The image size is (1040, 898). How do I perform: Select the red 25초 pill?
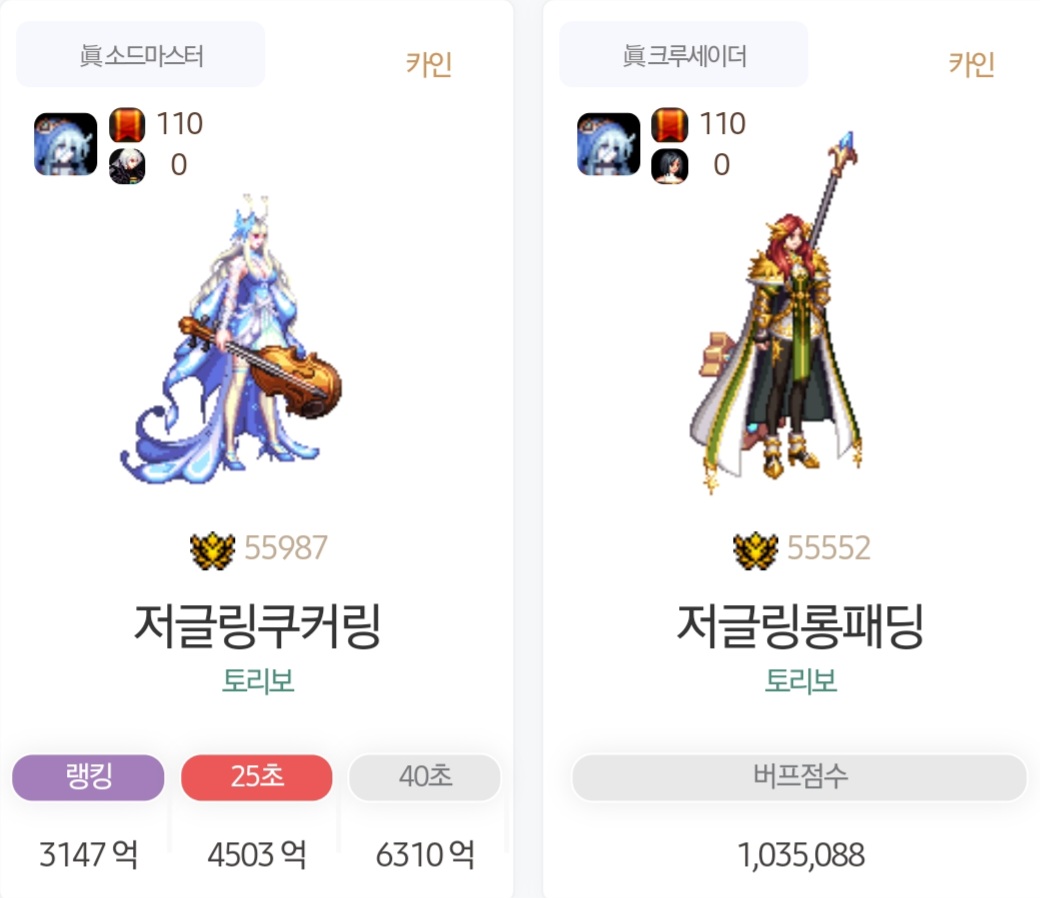257,777
